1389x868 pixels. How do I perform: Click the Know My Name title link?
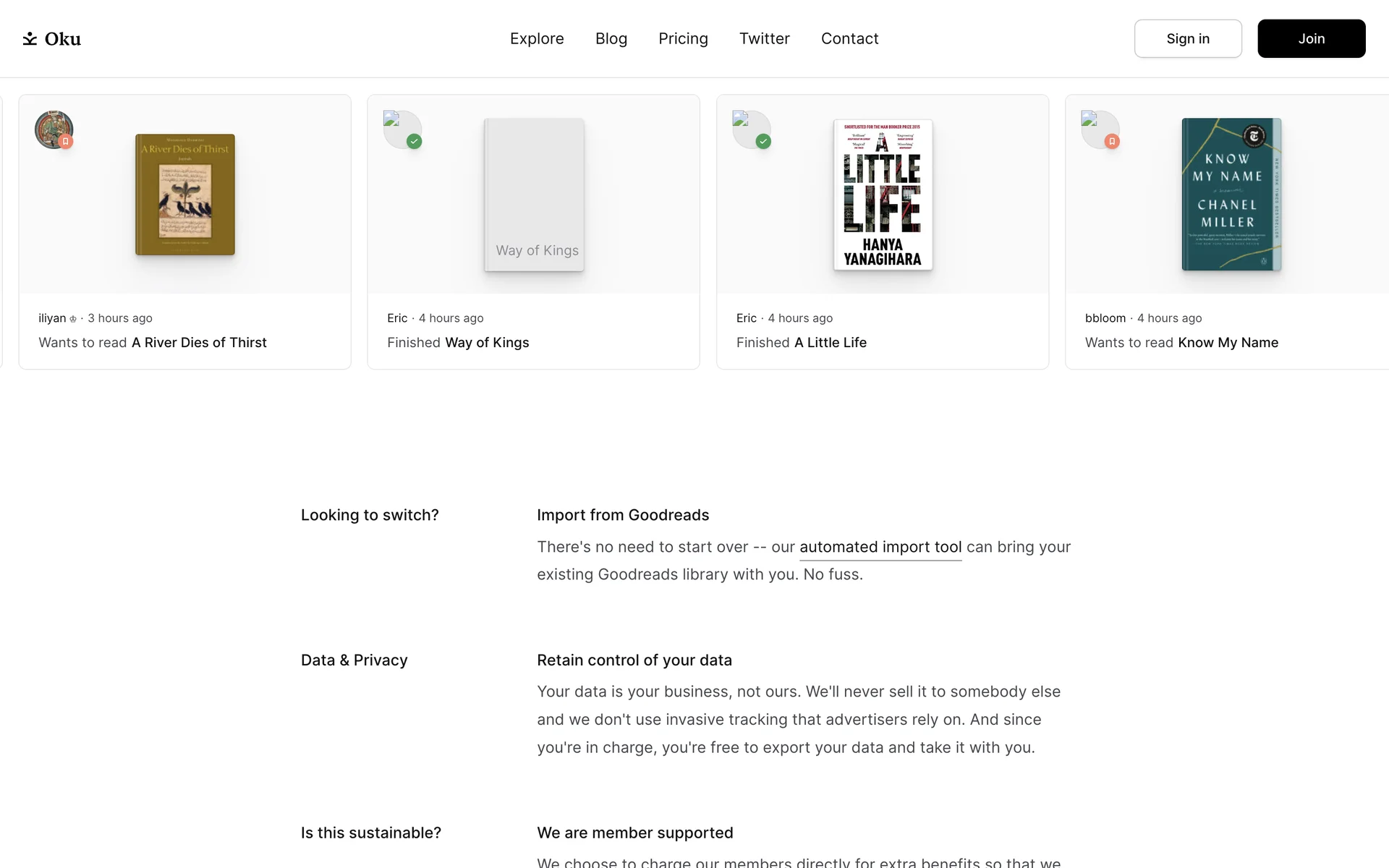[x=1228, y=343]
